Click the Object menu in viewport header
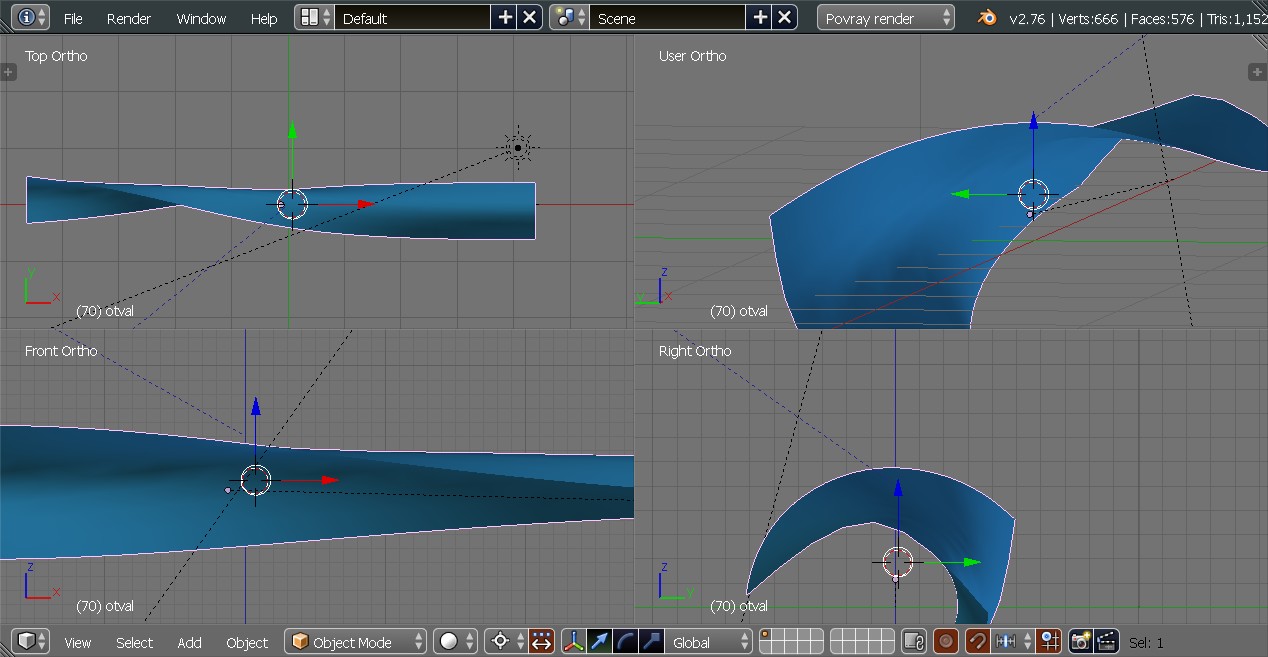The image size is (1268, 657). pos(247,642)
